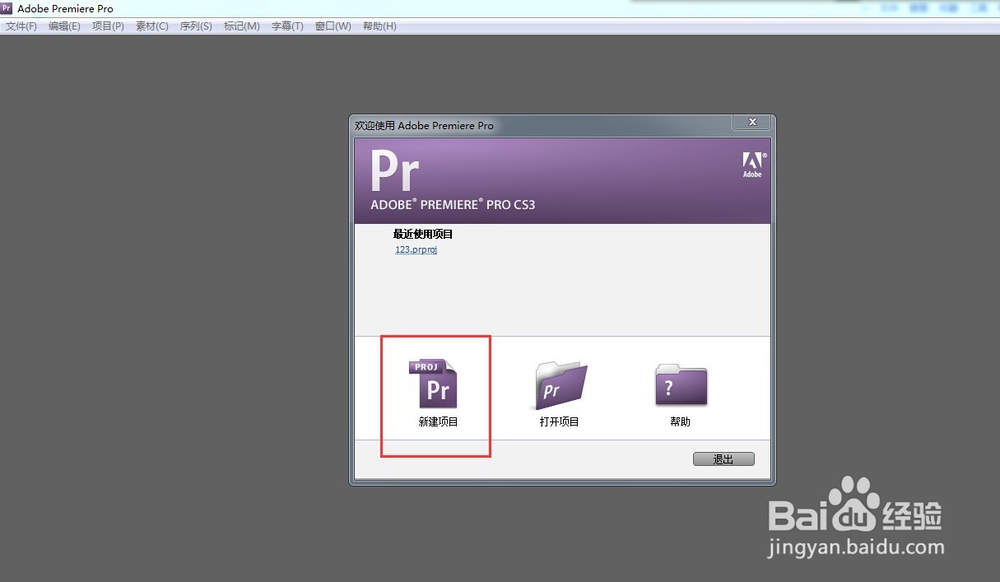Open the Project menu 项目(P)

click(108, 26)
